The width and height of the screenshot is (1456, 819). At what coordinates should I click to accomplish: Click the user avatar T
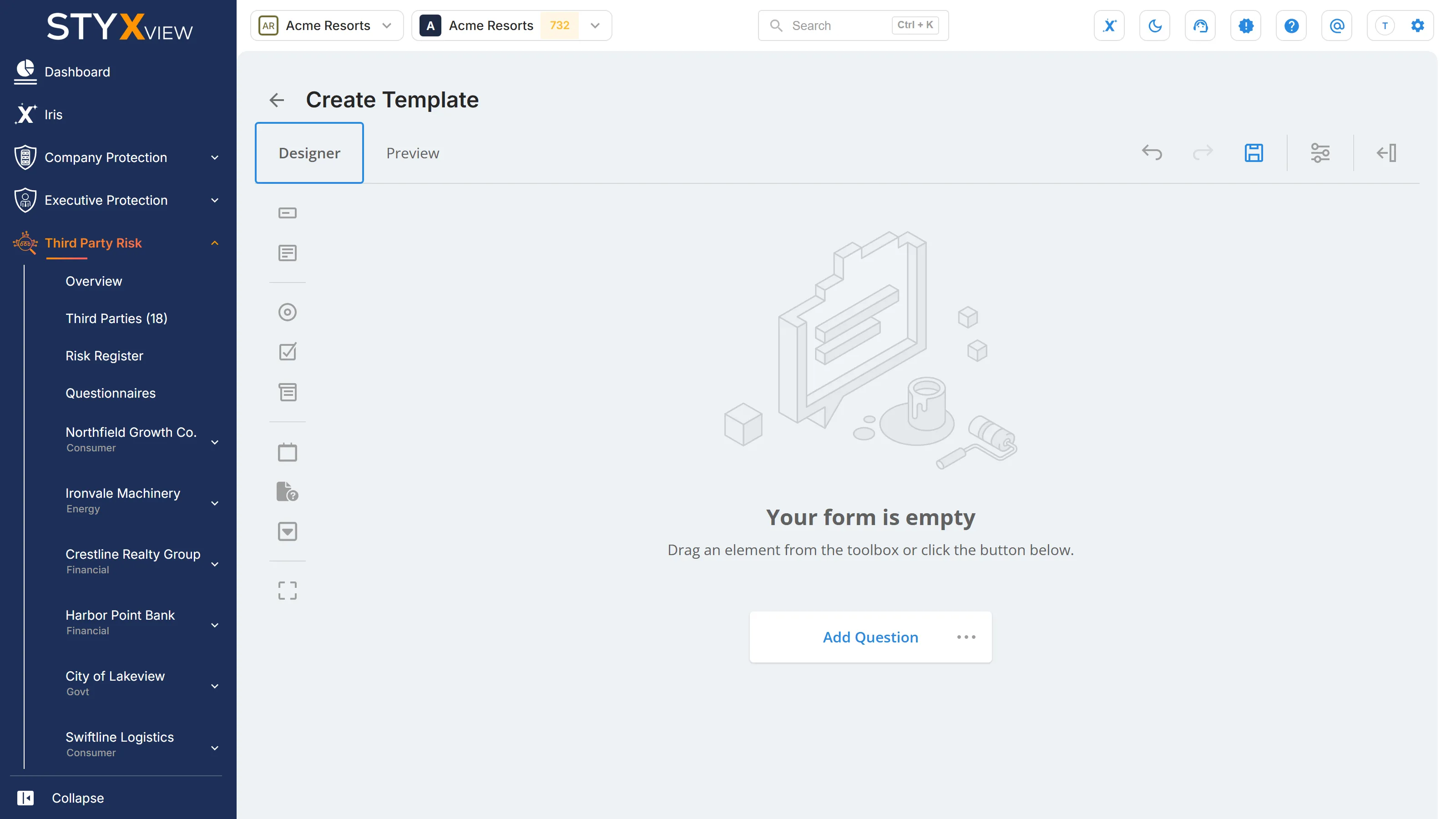pos(1384,25)
